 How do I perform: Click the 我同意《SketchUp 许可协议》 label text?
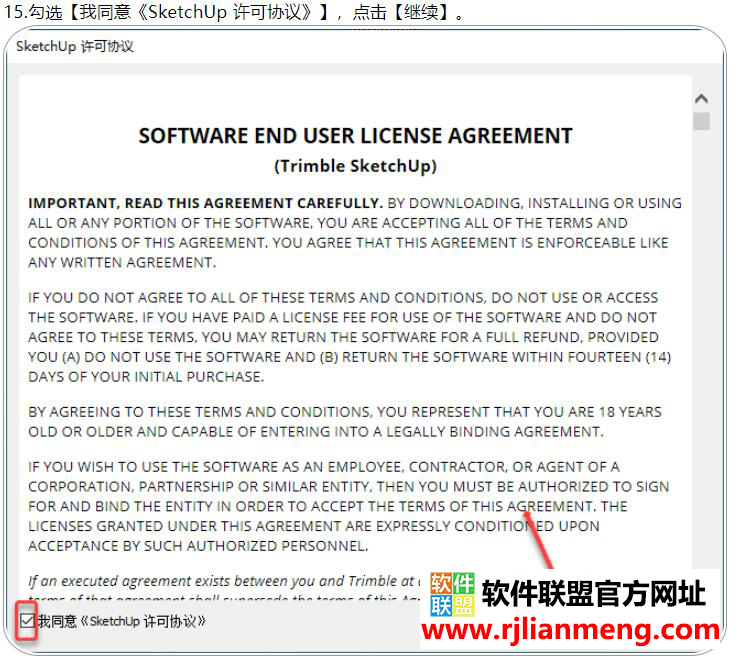pyautogui.click(x=122, y=621)
